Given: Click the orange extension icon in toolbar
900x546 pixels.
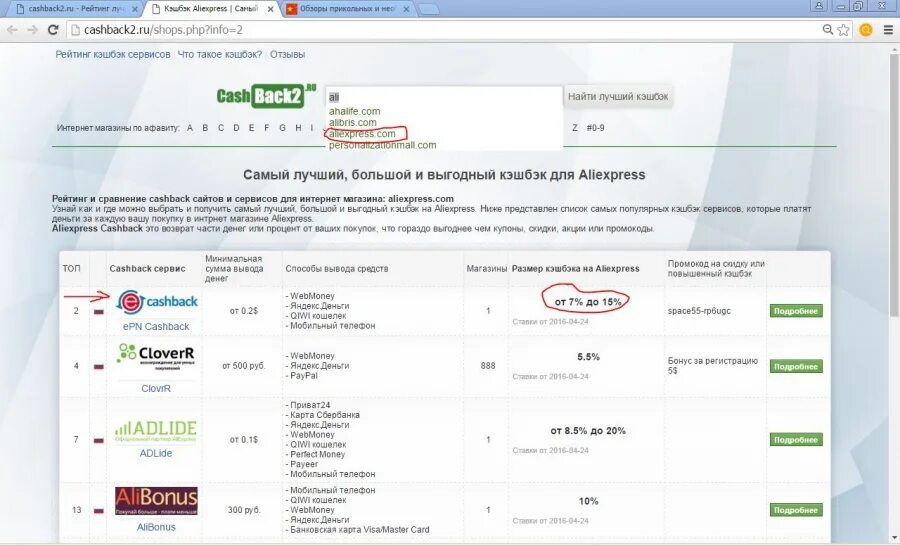Looking at the screenshot, I should 866,30.
